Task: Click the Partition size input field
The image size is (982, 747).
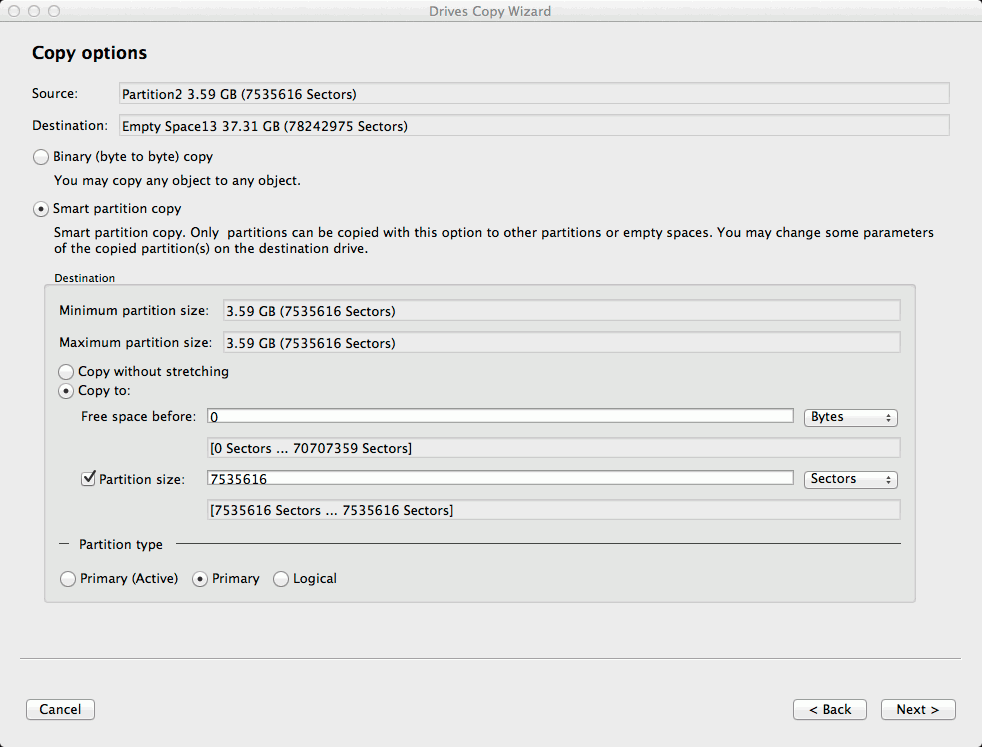Action: click(x=500, y=478)
